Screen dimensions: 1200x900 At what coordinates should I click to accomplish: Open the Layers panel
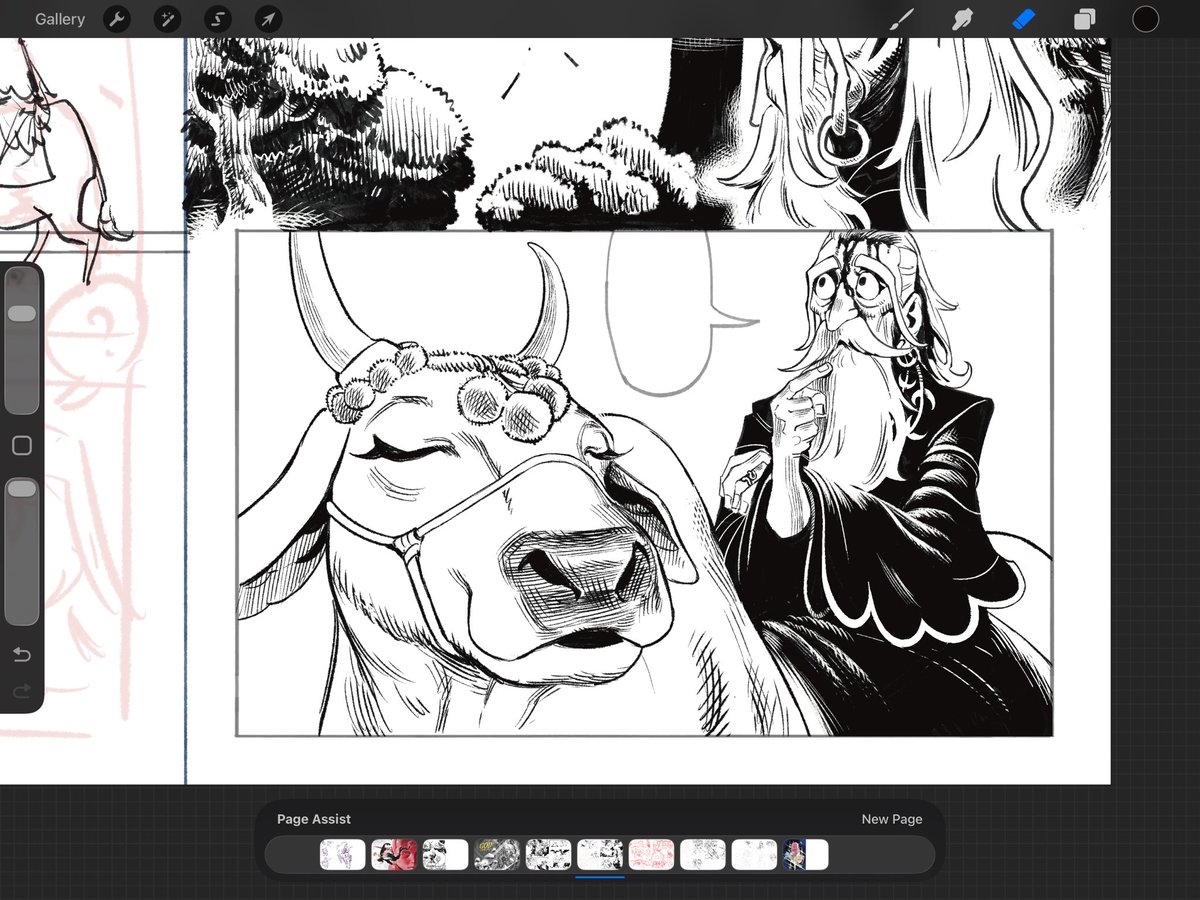click(1084, 19)
